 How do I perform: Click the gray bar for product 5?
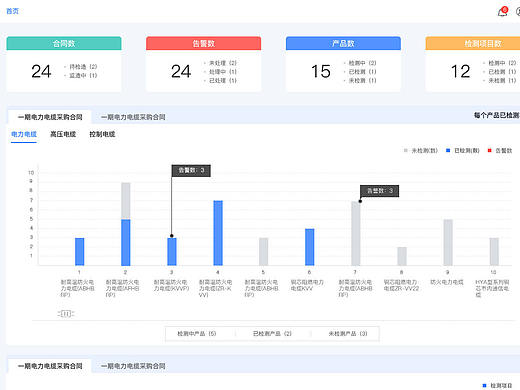264,252
